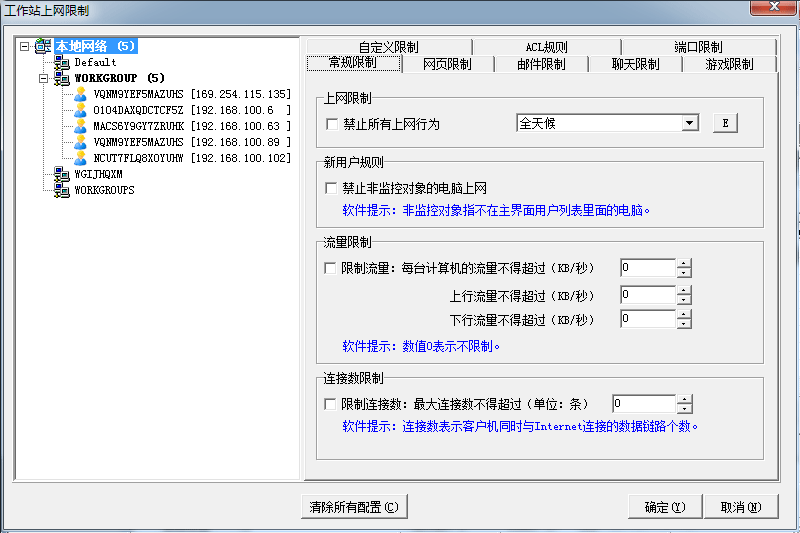This screenshot has height=533, width=800.
Task: Click user icon for MACS6Y9GY7ZRUHK
Action: (x=80, y=126)
